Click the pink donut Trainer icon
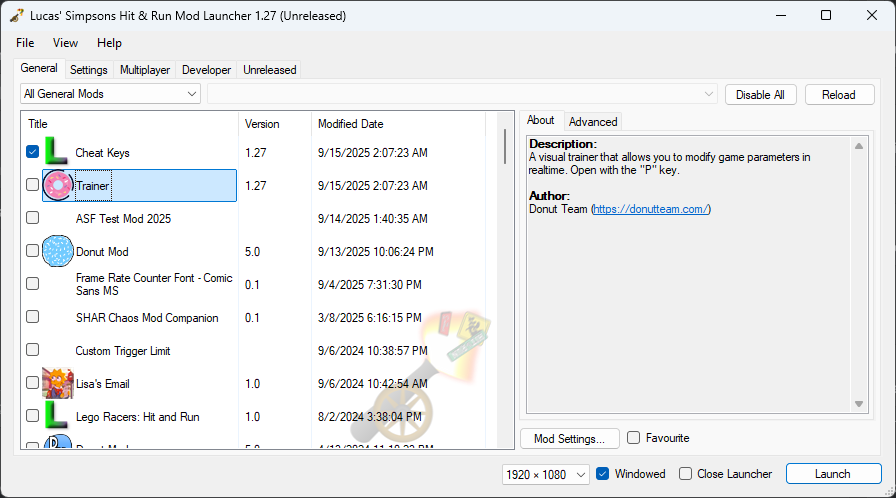This screenshot has height=498, width=896. click(58, 185)
